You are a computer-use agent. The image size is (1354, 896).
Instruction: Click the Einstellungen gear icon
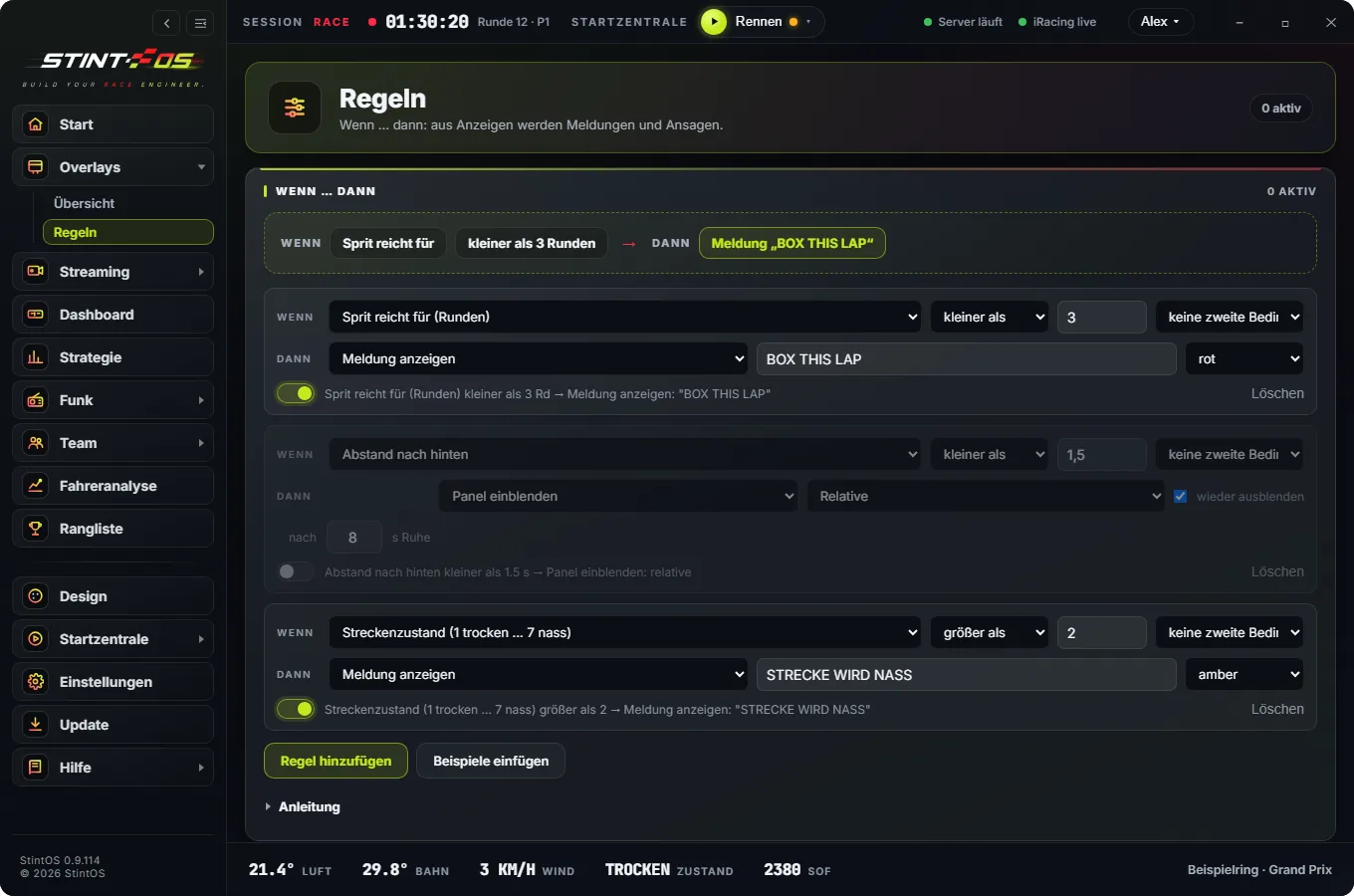pyautogui.click(x=36, y=682)
